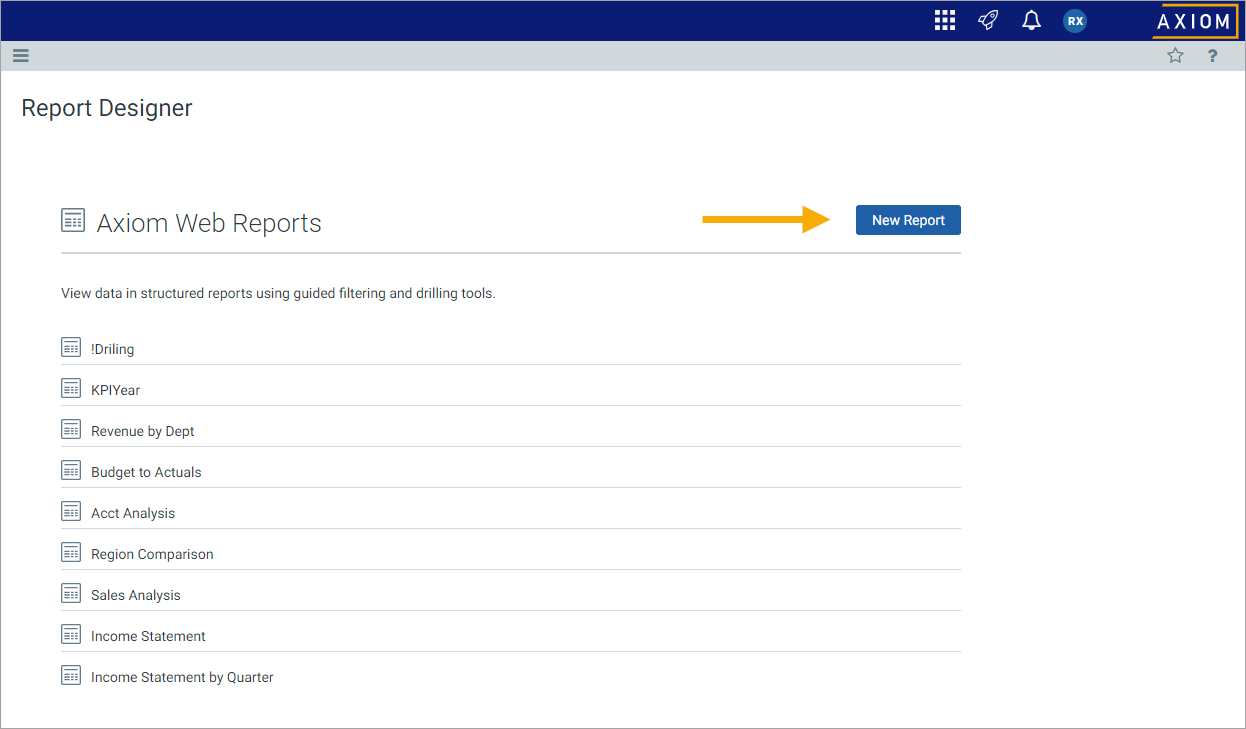Click the report icon beside Budget to Actuals

(x=71, y=471)
